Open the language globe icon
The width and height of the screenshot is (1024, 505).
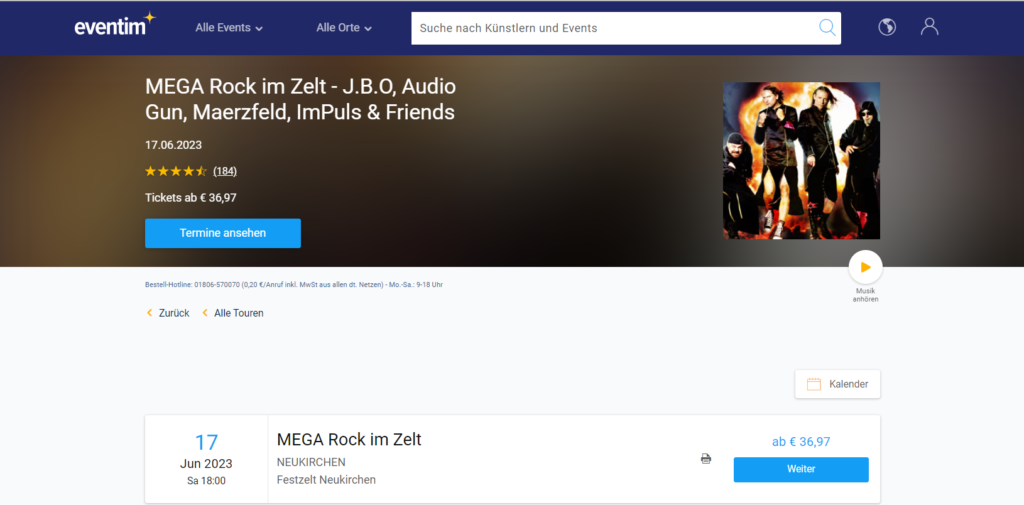pyautogui.click(x=887, y=27)
